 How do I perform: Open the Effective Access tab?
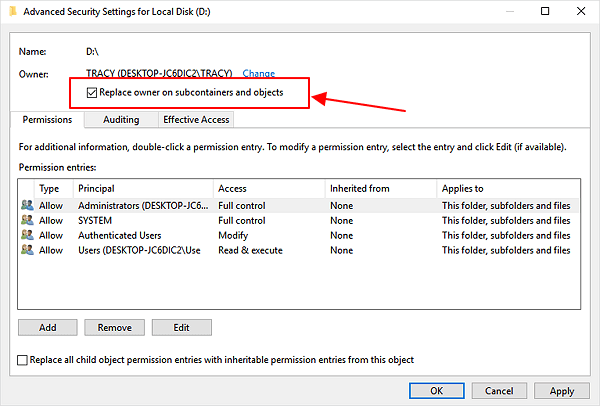(x=196, y=119)
